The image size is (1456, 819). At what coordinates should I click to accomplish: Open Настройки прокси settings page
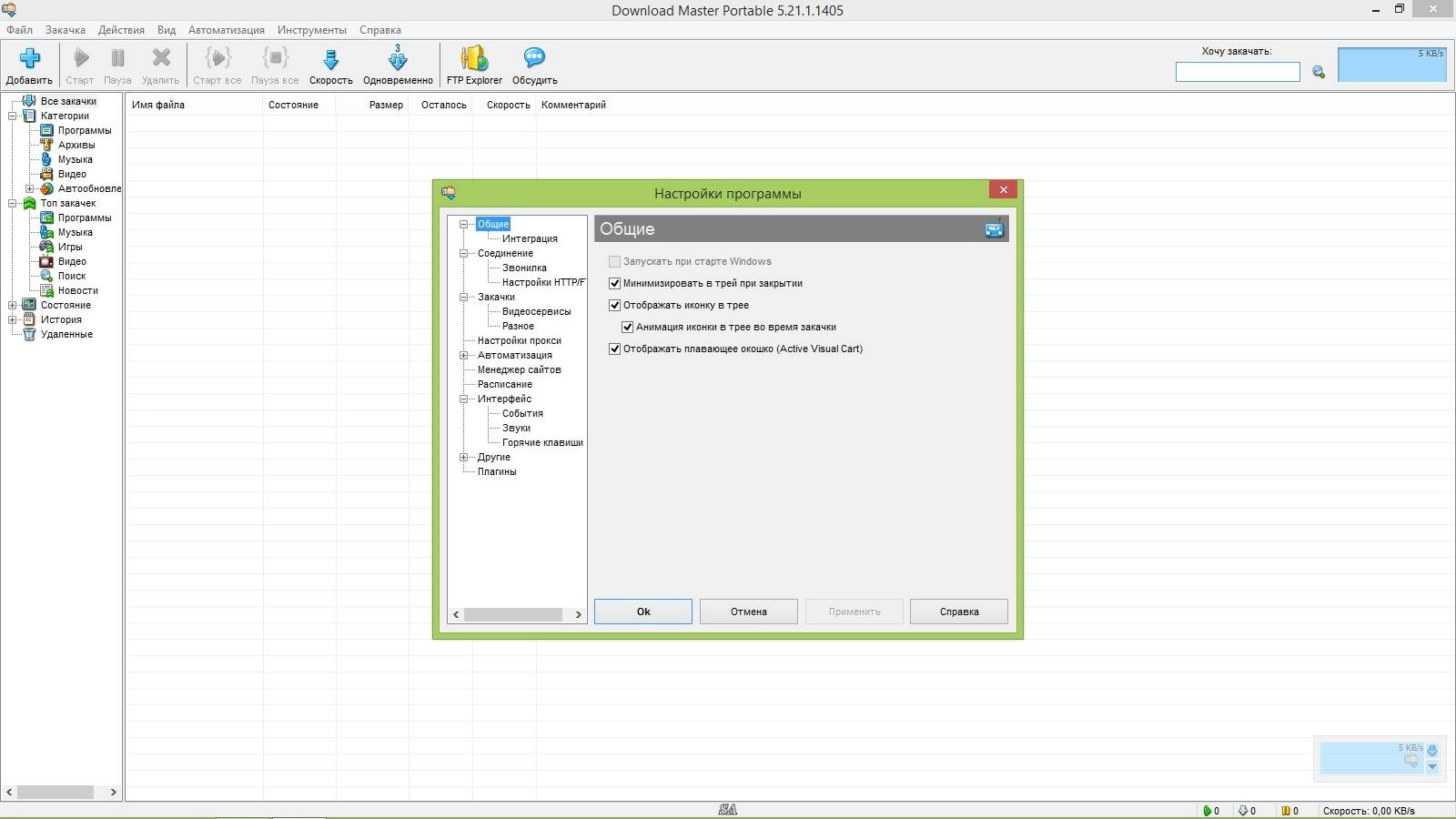(x=520, y=340)
